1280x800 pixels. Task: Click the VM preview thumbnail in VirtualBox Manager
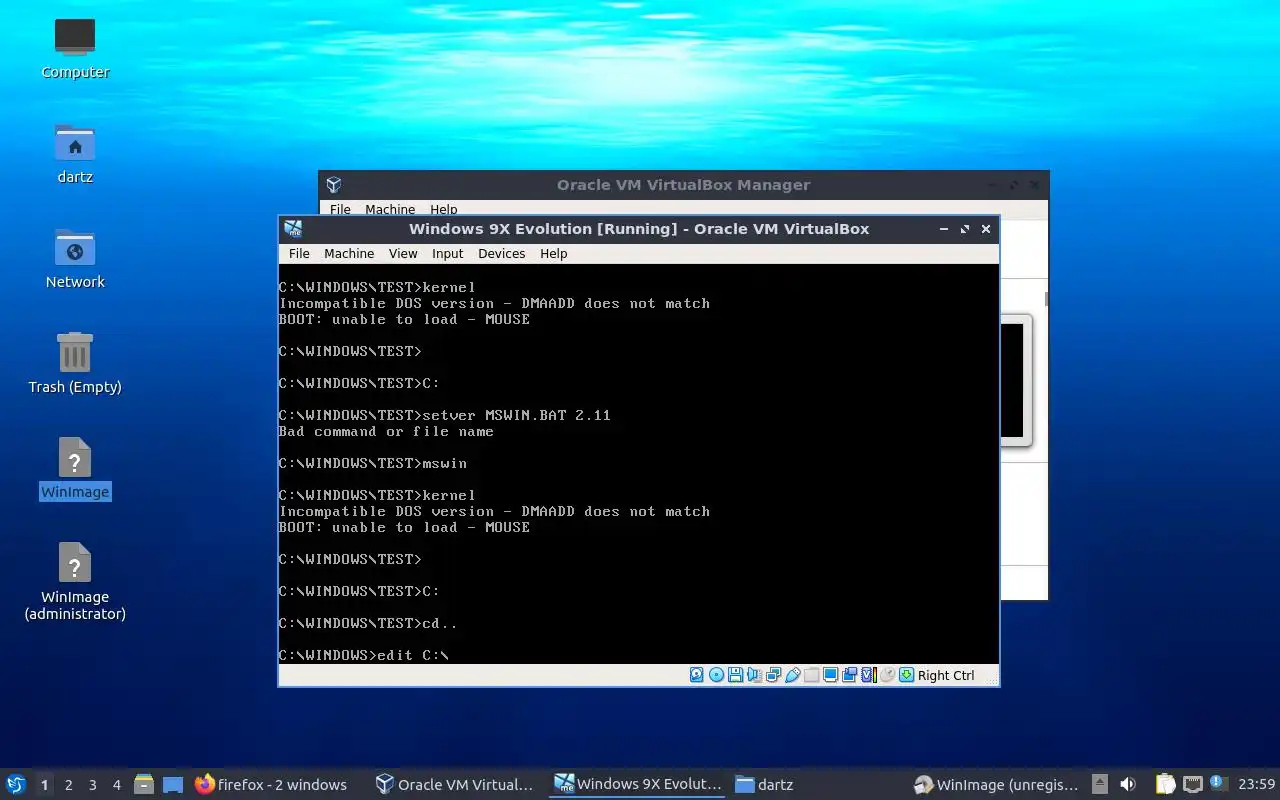coord(1015,380)
